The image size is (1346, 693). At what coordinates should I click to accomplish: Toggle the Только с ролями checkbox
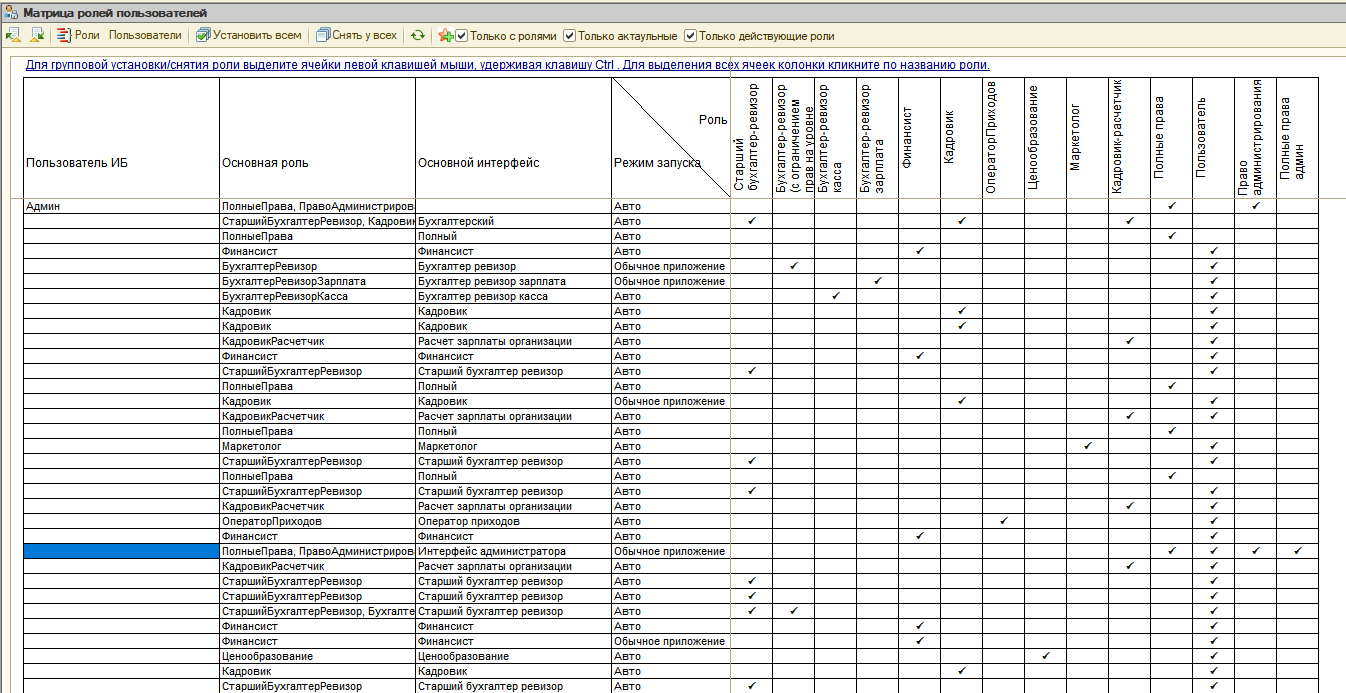(462, 36)
